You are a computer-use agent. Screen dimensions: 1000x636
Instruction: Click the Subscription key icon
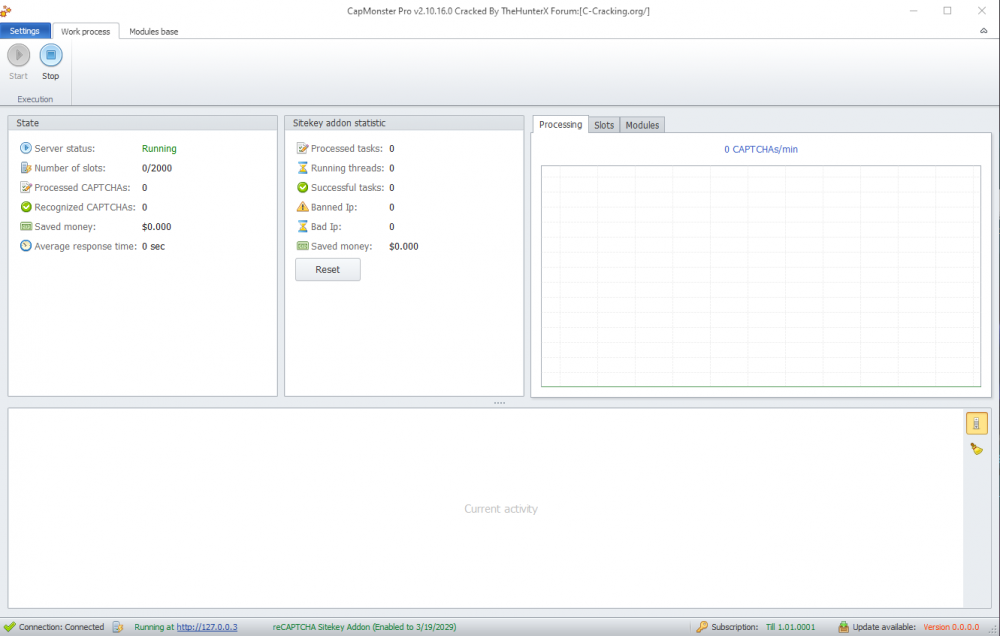pyautogui.click(x=702, y=627)
